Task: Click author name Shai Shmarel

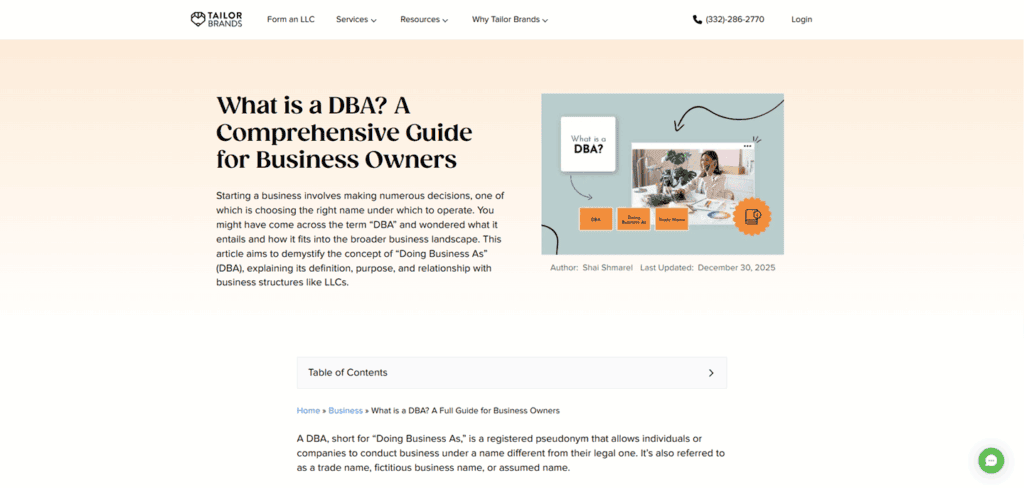Action: (607, 268)
